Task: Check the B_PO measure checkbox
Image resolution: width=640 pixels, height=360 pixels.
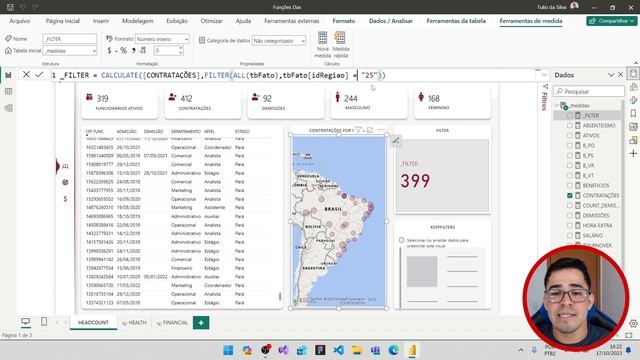Action: 570,145
